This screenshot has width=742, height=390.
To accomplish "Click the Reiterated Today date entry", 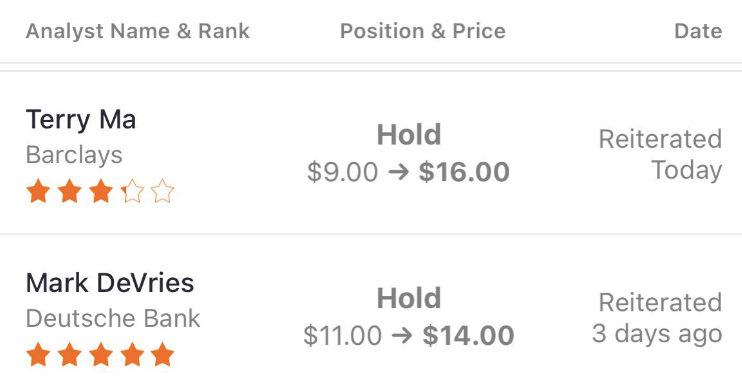I will (661, 155).
